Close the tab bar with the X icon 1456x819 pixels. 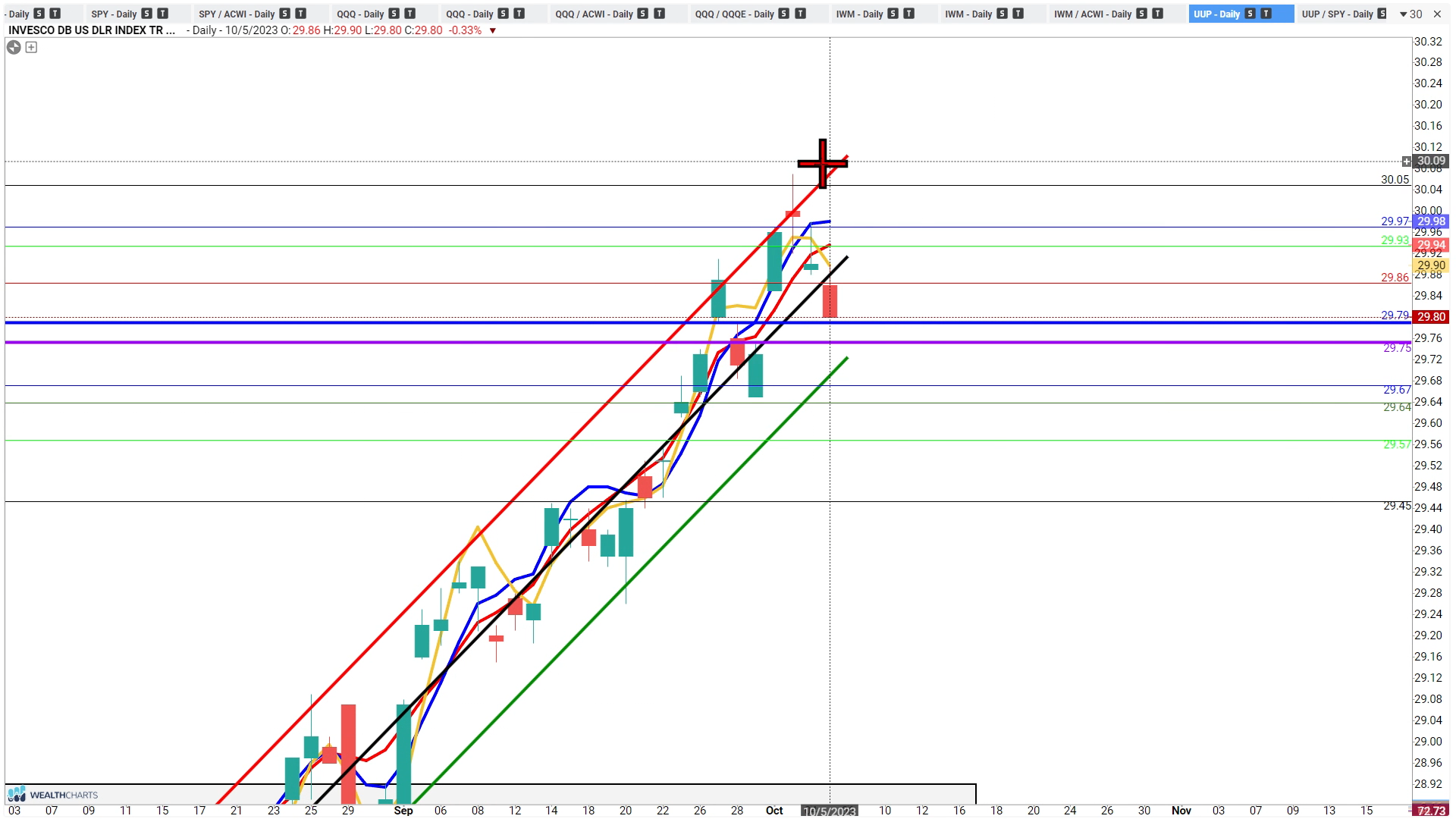coord(1439,14)
